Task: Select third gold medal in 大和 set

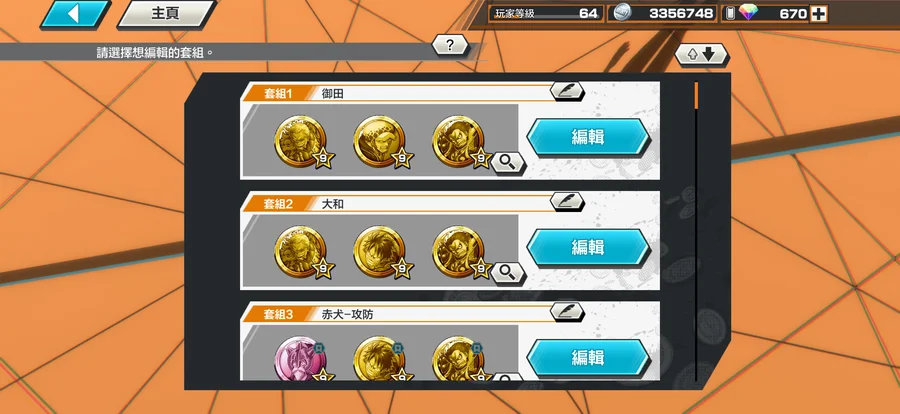Action: [458, 252]
